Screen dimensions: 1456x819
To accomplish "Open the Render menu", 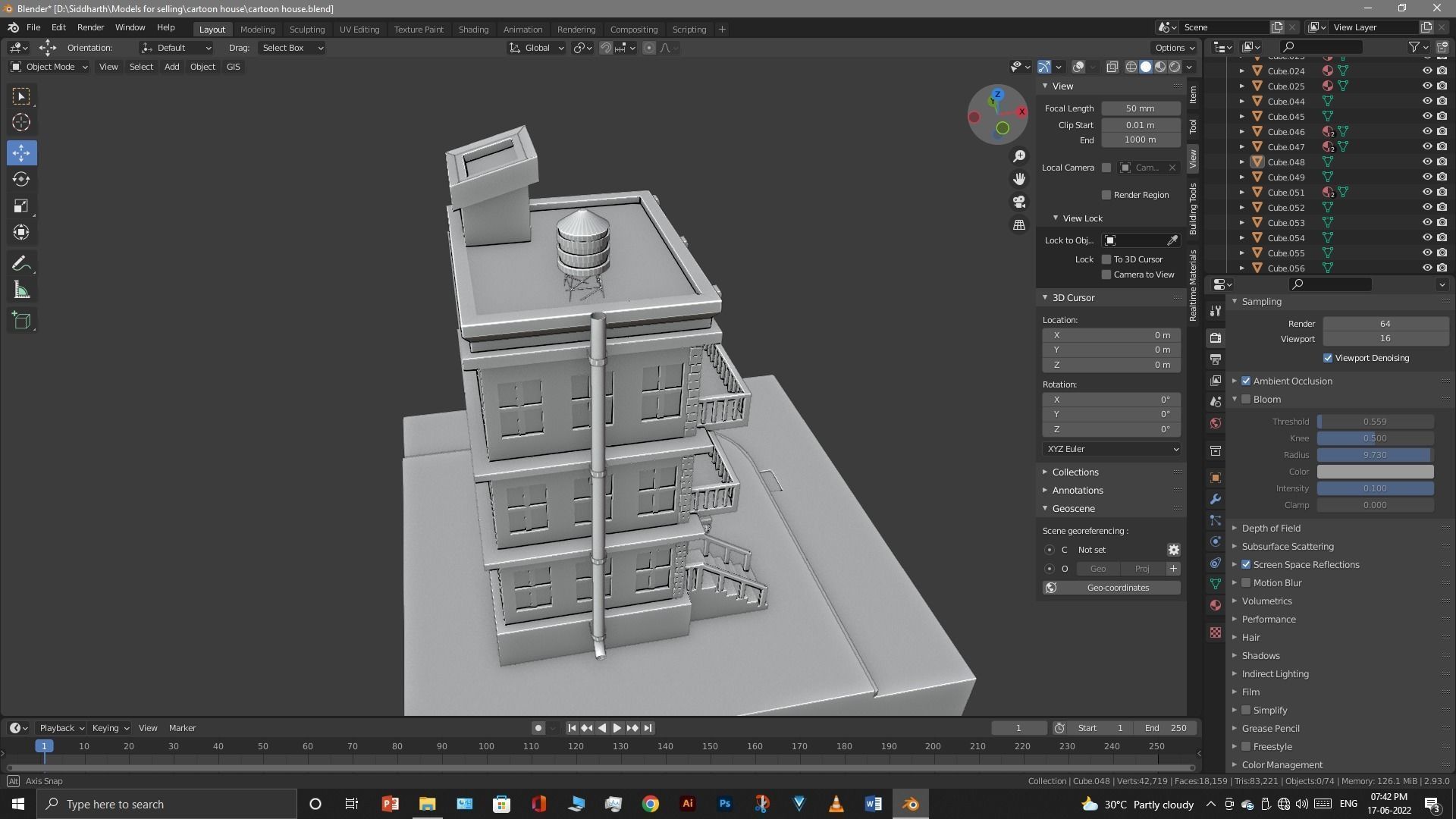I will coord(90,27).
